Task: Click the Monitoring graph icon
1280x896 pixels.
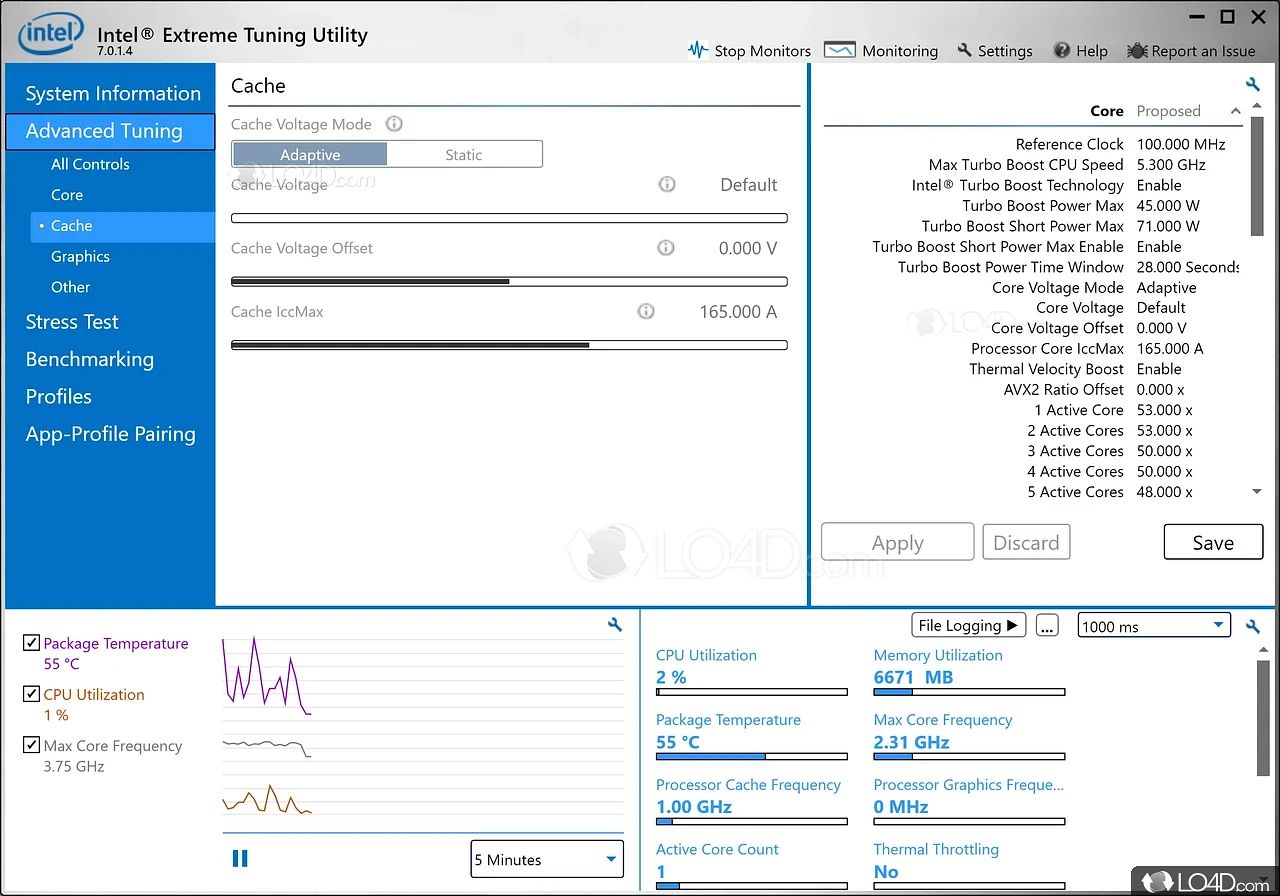Action: coord(839,50)
